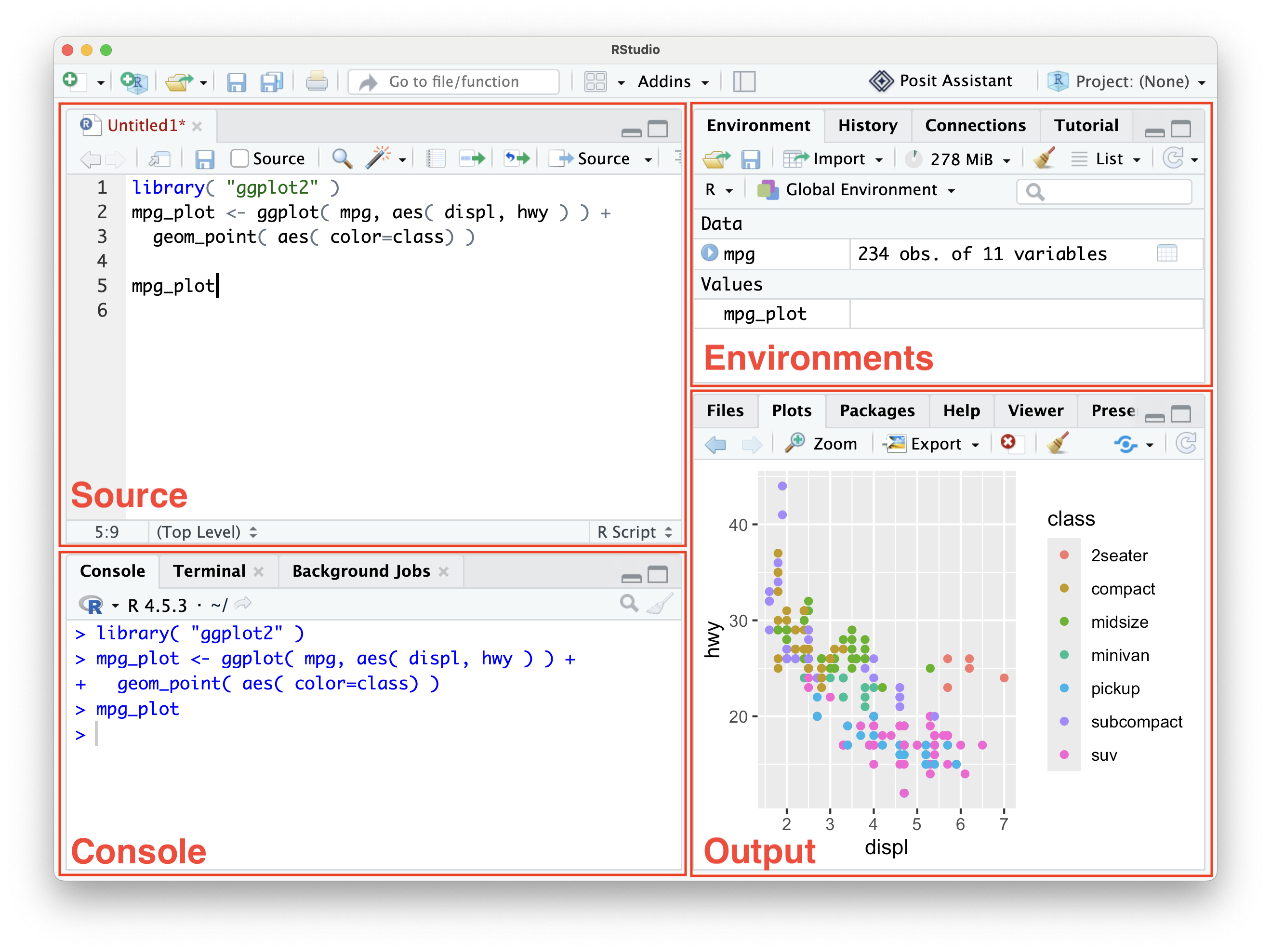Open code tools magic wand
Screen dimensions: 1271x952
(x=379, y=158)
